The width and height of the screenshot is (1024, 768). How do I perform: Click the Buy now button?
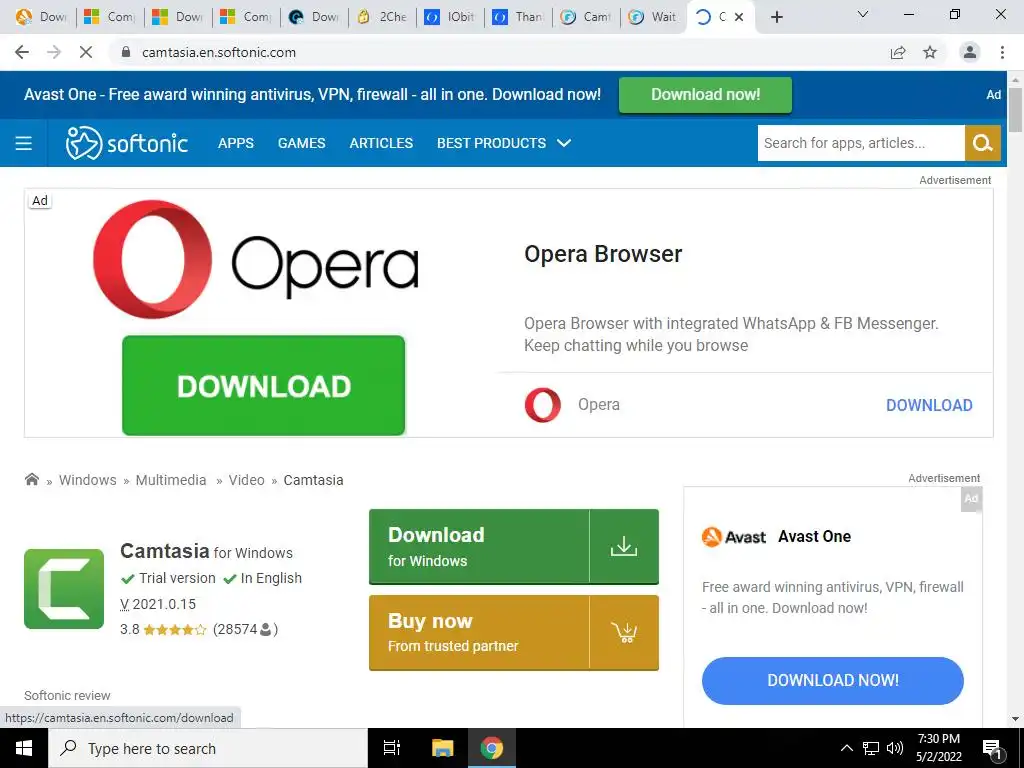pos(513,633)
